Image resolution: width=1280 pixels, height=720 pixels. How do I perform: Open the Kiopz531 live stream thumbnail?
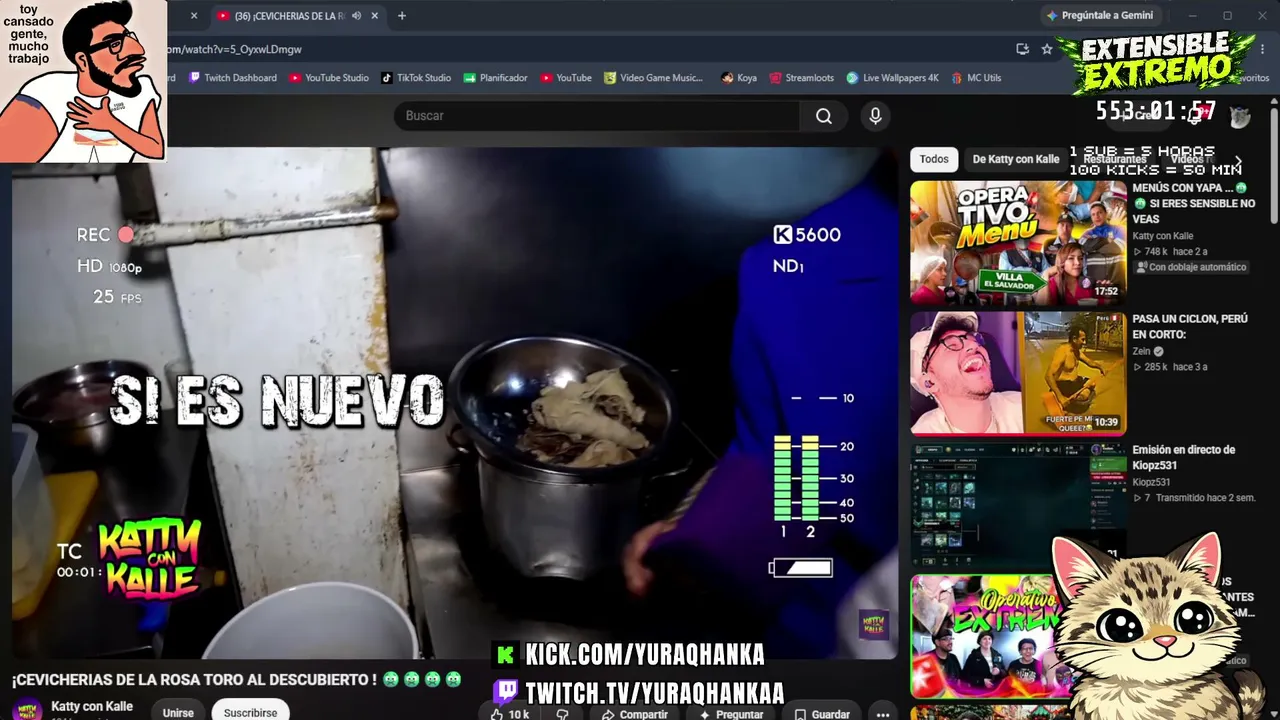[1018, 504]
